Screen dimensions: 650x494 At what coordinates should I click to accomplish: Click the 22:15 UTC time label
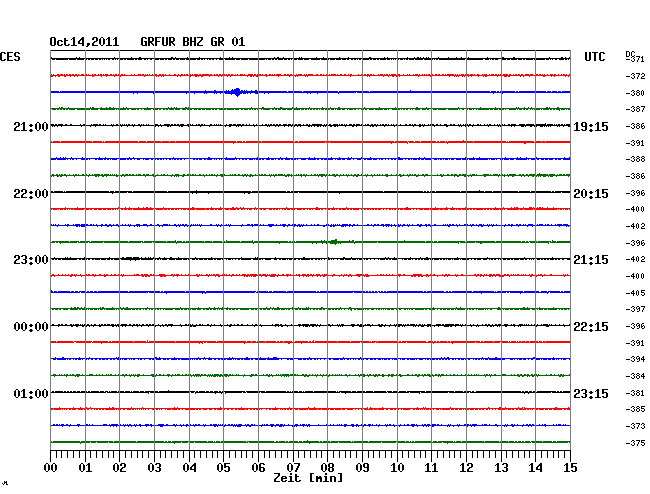coord(591,327)
